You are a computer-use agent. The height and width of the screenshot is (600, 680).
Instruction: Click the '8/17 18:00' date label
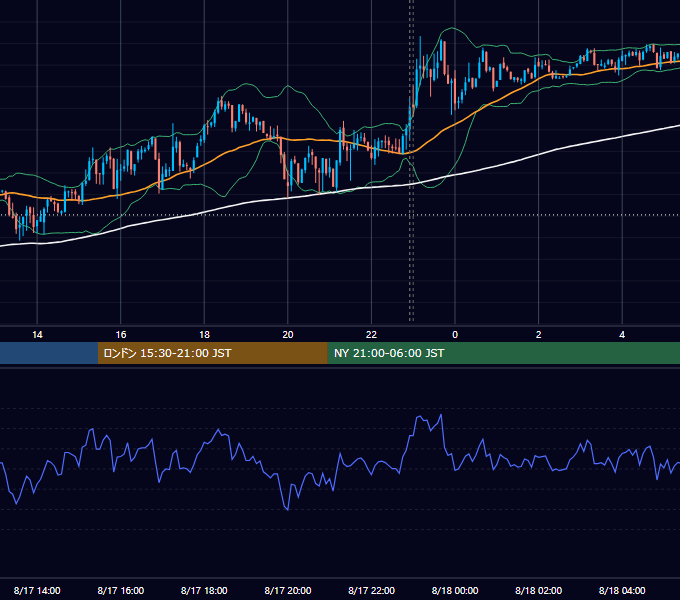tap(204, 590)
